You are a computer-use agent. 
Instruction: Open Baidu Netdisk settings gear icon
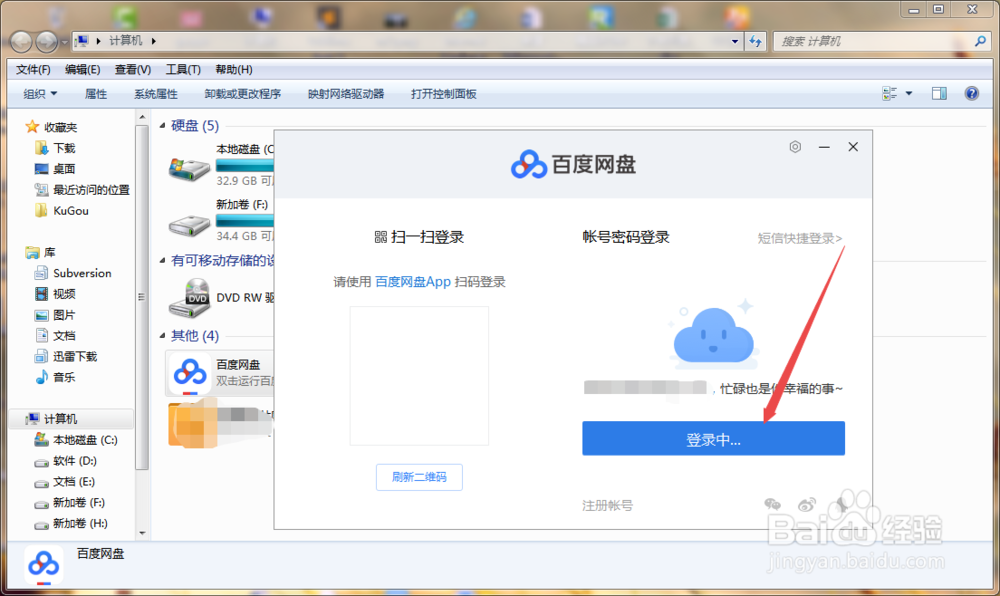click(795, 147)
